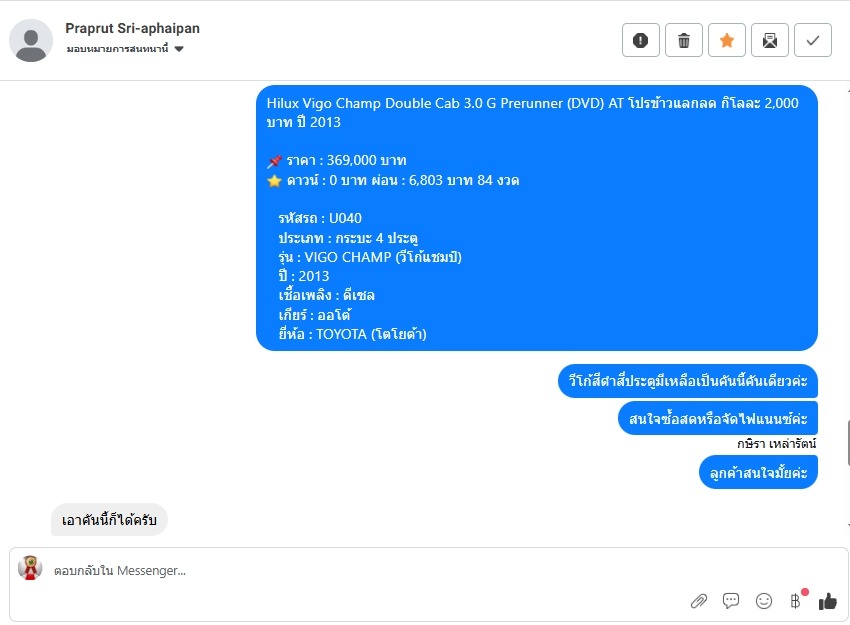Select the Hilux Vigo Champ details message
Image resolution: width=850 pixels, height=625 pixels.
tap(537, 218)
